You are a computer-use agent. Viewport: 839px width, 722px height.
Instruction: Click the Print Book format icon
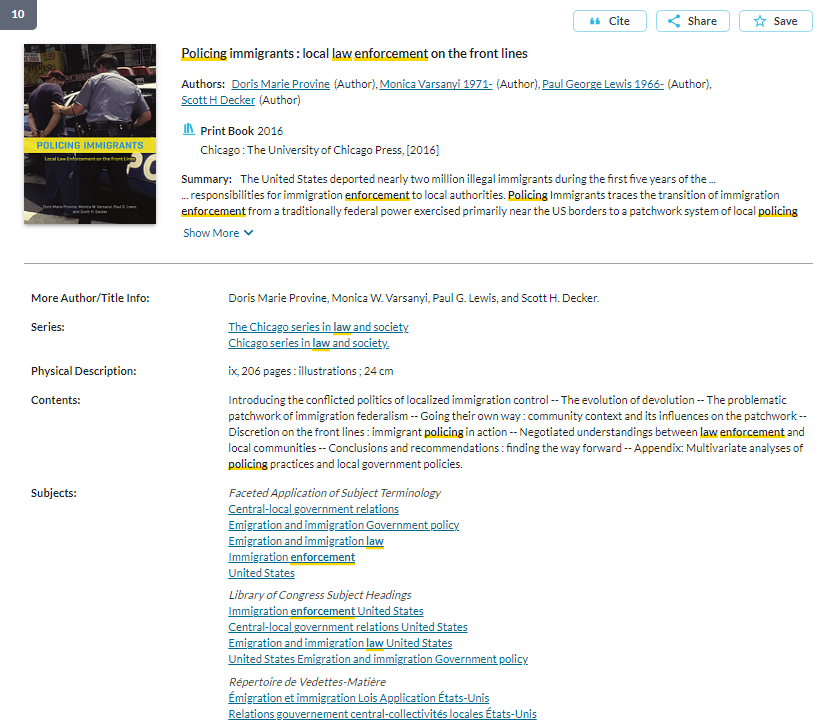click(188, 130)
